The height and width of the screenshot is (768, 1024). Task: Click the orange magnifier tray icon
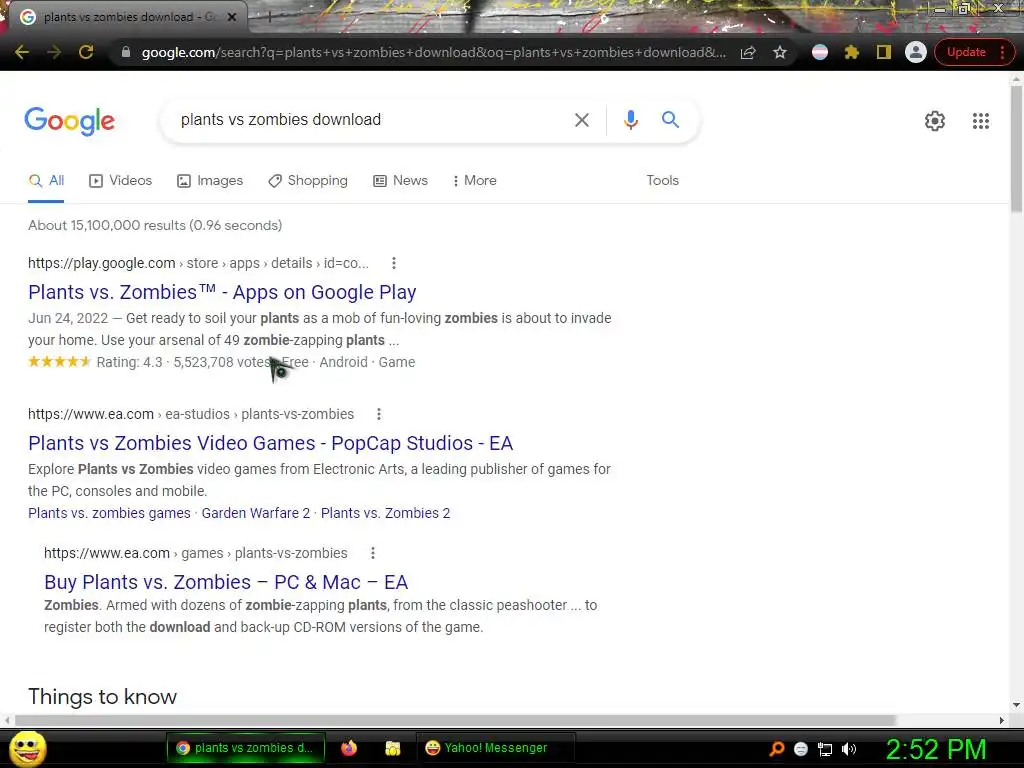tap(776, 749)
